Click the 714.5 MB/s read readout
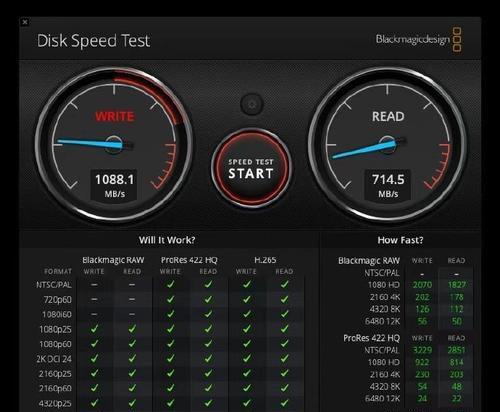The height and width of the screenshot is (412, 500). pyautogui.click(x=388, y=185)
